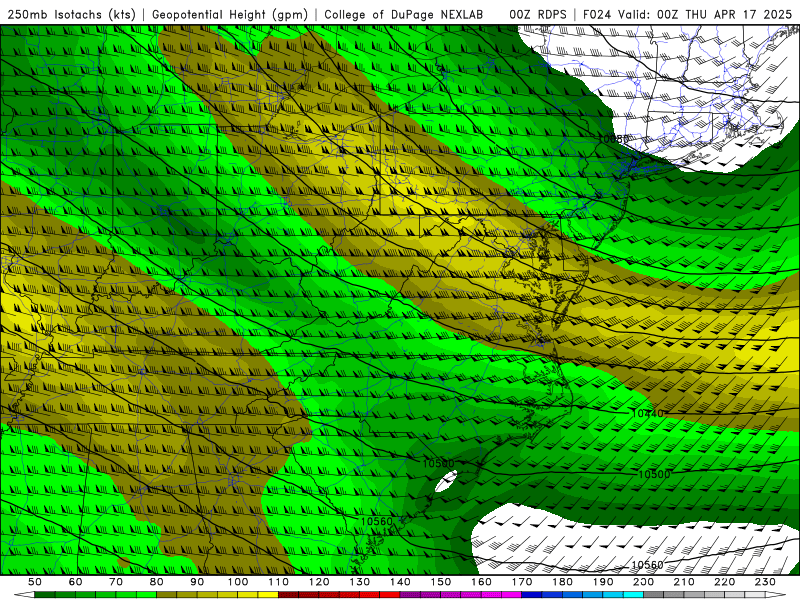Click the 180 kts color bar label

click(x=562, y=582)
